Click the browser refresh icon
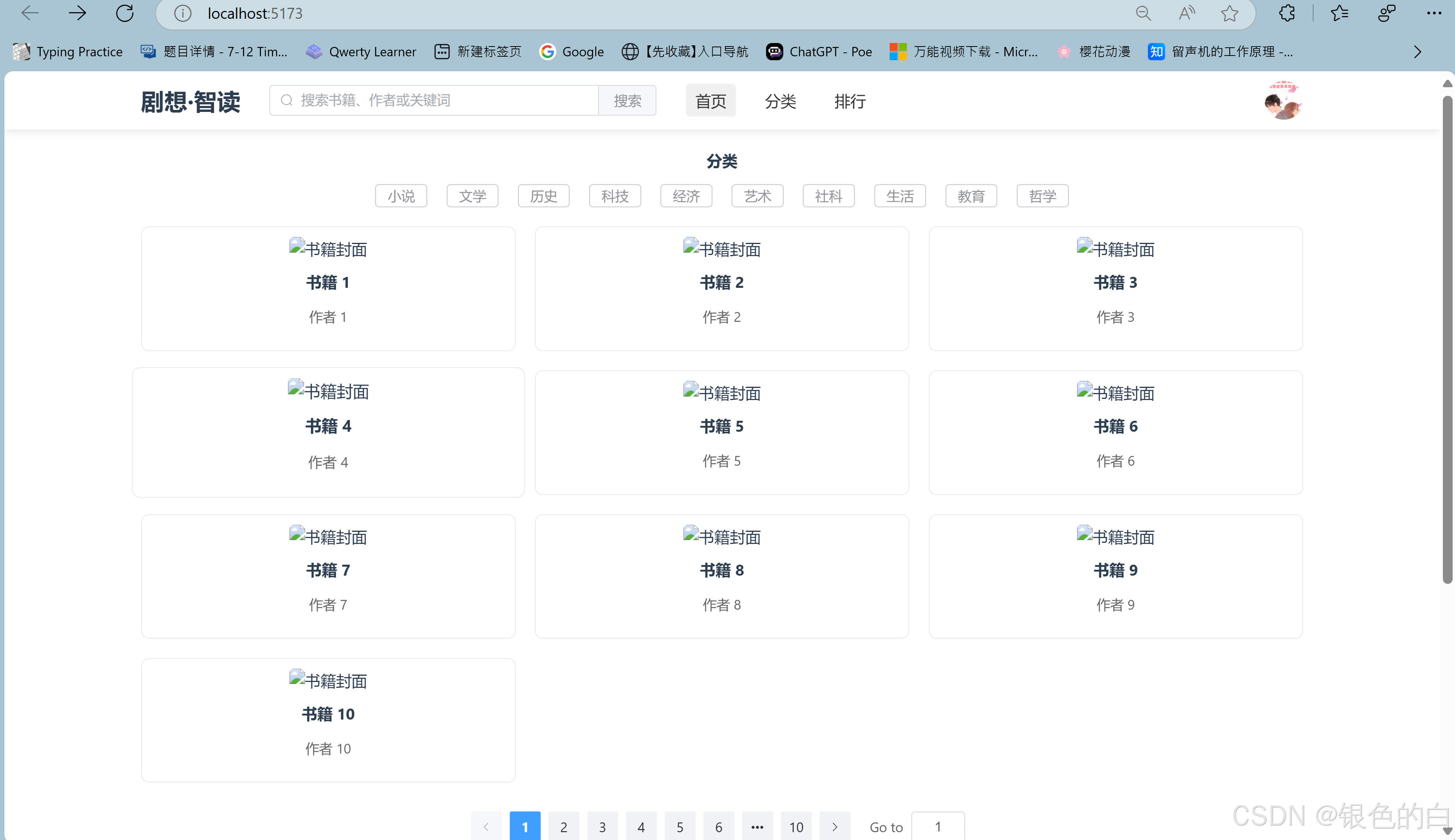 point(125,13)
